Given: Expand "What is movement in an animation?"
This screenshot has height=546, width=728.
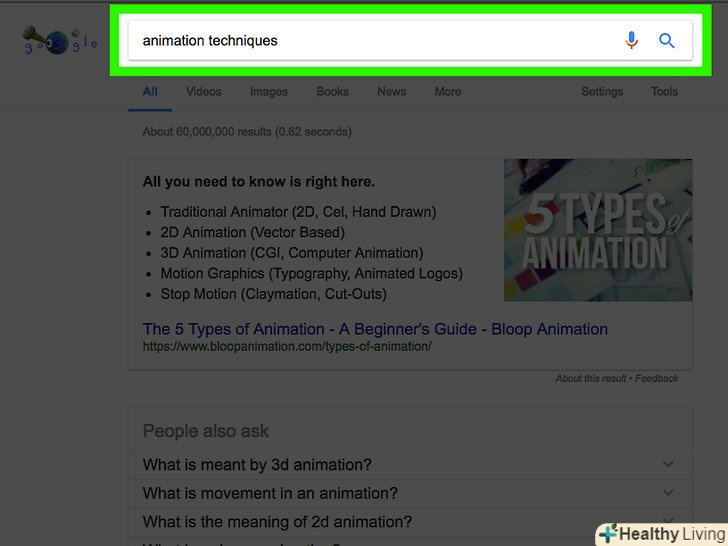Looking at the screenshot, I should point(270,493).
